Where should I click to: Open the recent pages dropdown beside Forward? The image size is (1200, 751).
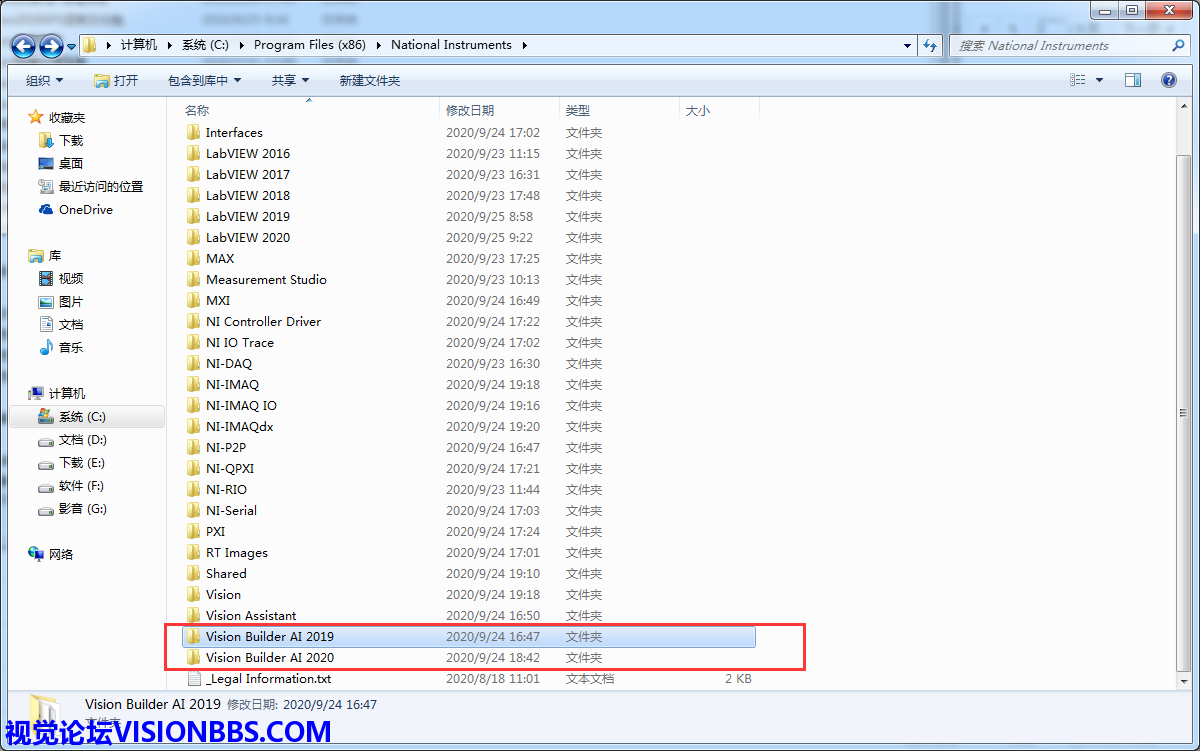[x=72, y=46]
